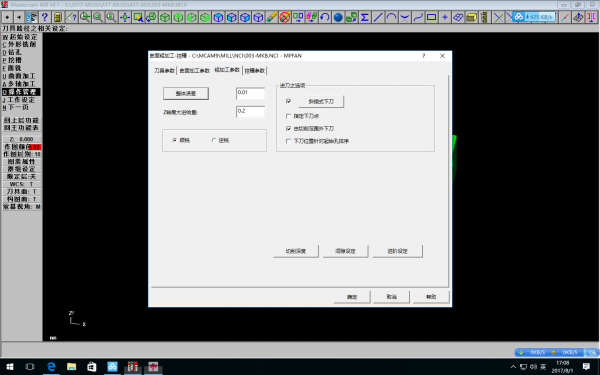The image size is (600, 375).
Task: Open 螺旋式下刀 settings button
Action: (x=321, y=101)
